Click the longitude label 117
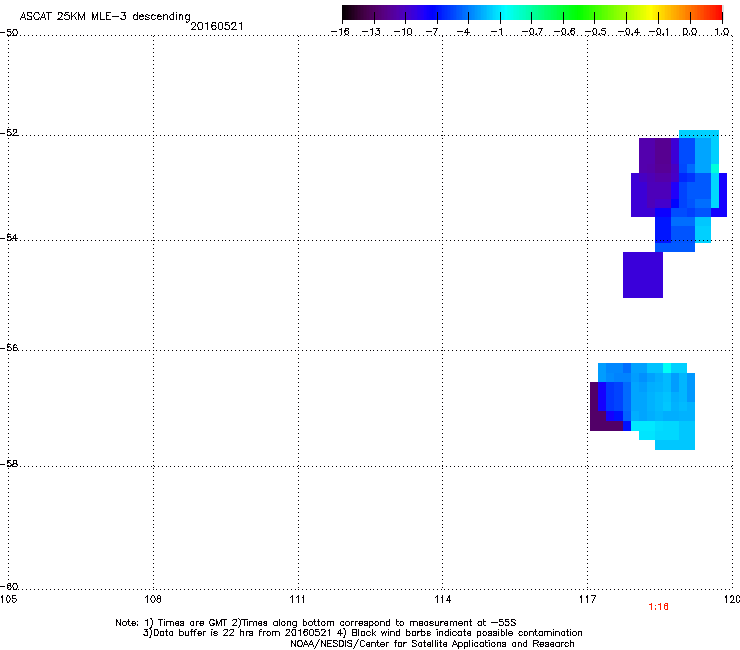The image size is (740, 650). coord(587,599)
